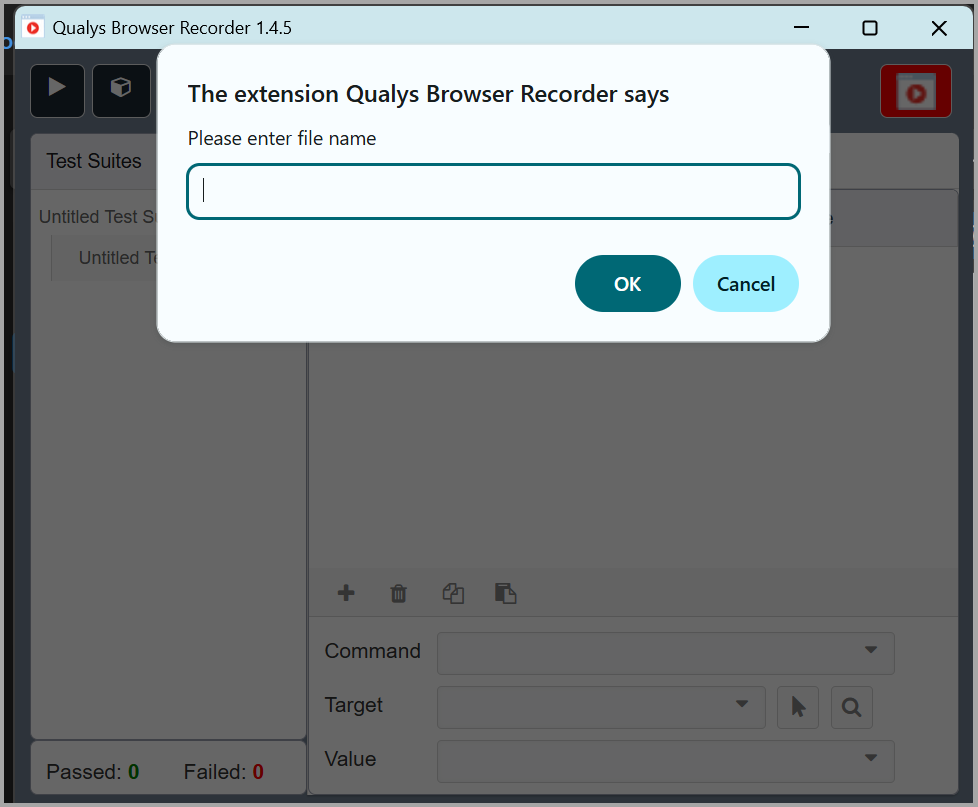Focus the file name input field
Viewport: 978px width, 807px height.
coord(493,191)
